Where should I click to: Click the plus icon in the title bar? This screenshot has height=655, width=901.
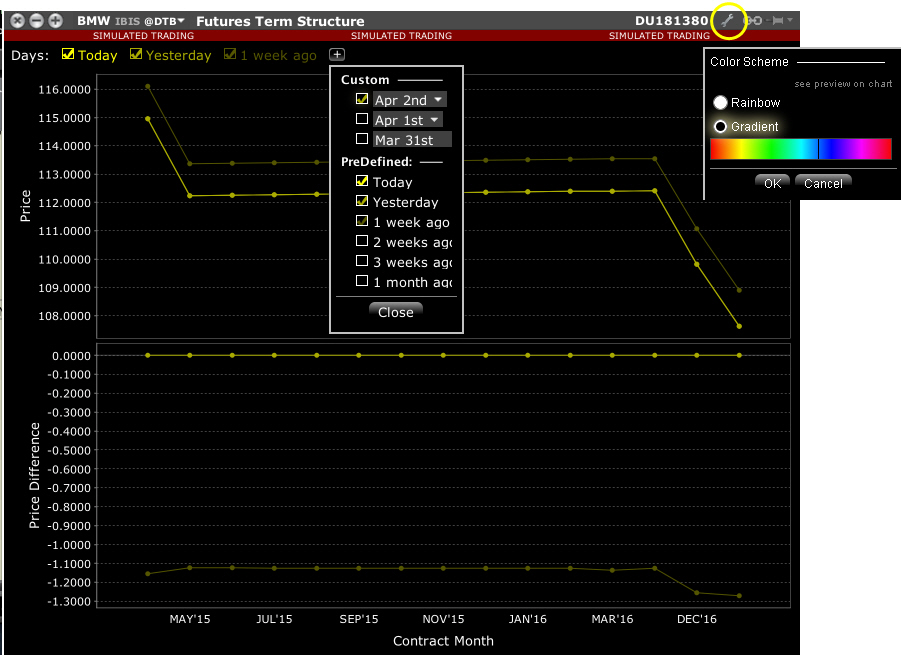point(55,19)
